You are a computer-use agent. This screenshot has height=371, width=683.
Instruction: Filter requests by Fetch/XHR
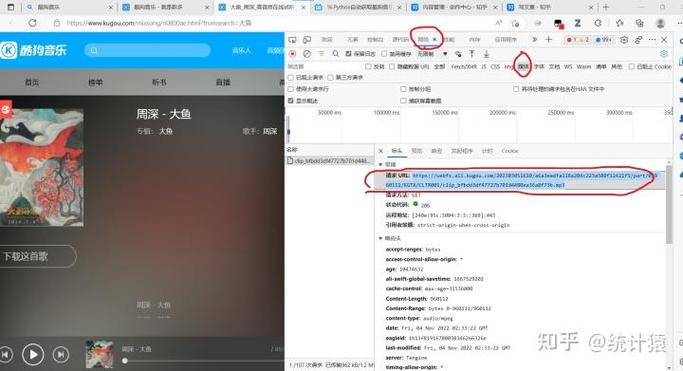click(464, 67)
